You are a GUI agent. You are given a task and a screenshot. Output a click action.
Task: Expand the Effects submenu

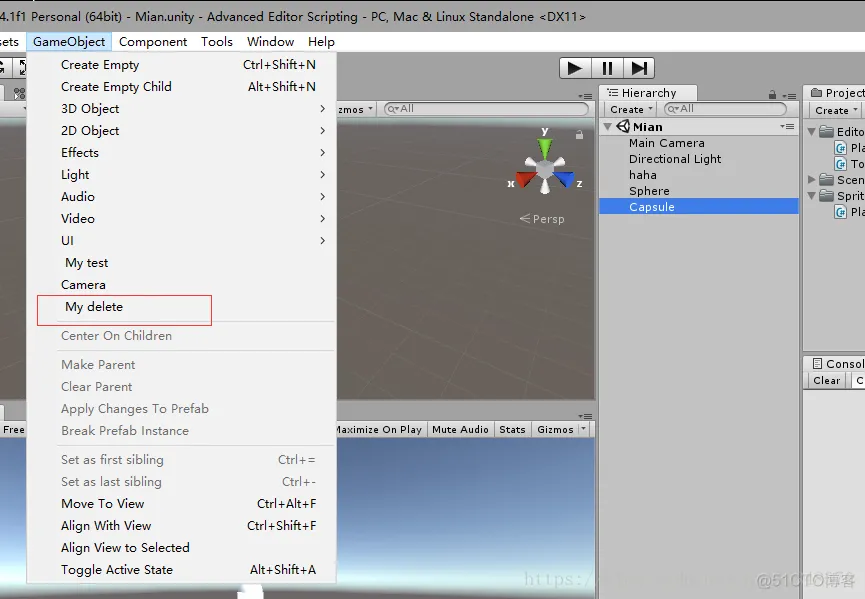181,153
